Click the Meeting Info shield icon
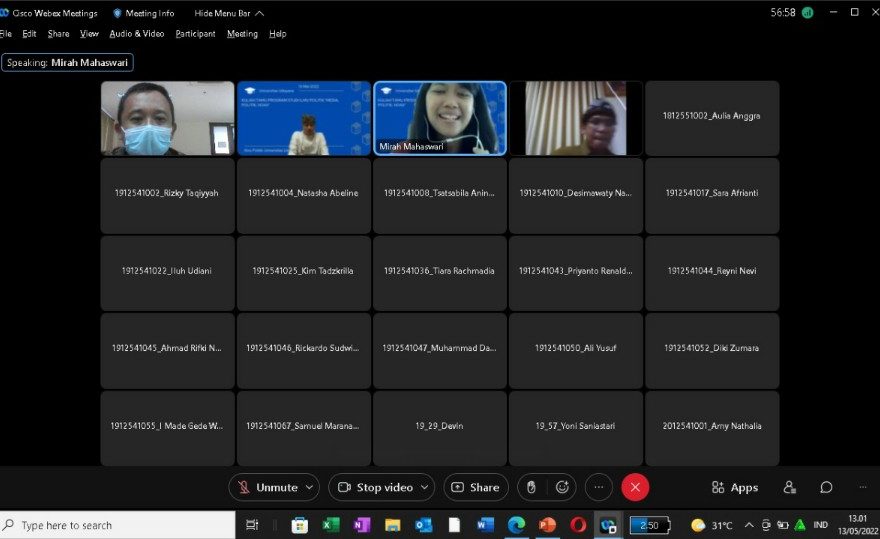 coord(117,13)
